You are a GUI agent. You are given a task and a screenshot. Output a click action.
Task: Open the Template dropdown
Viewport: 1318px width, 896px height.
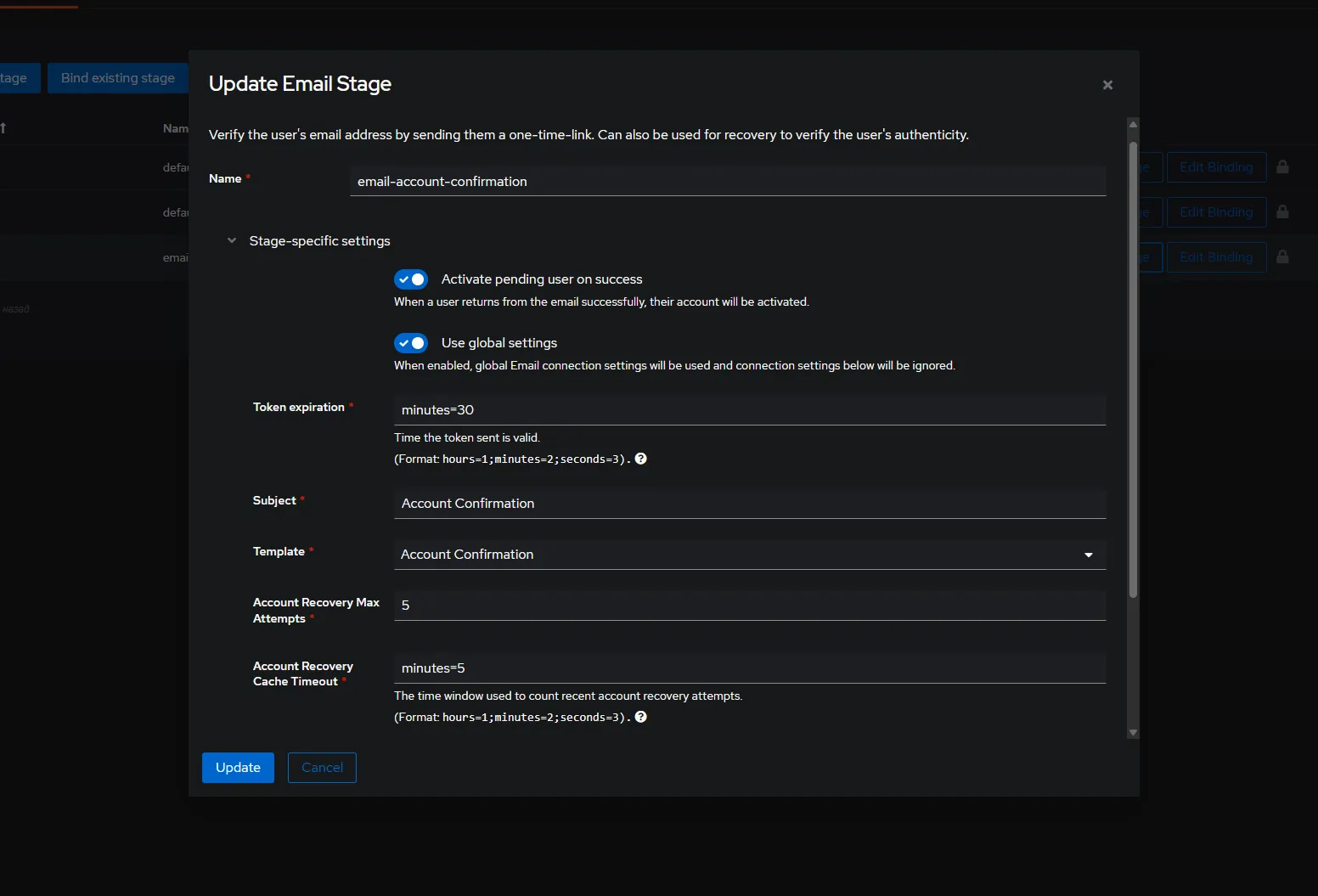749,555
